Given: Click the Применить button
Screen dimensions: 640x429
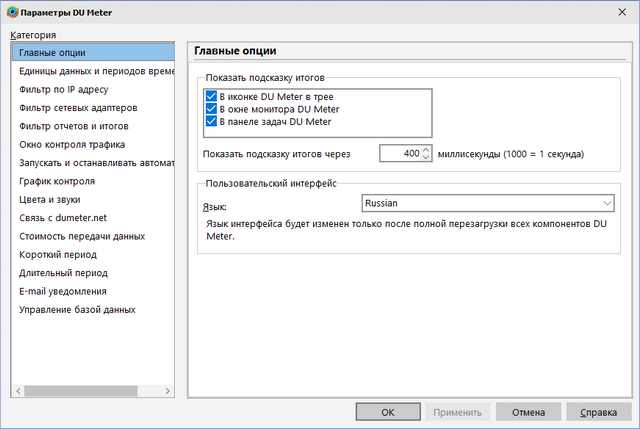Looking at the screenshot, I should point(458,412).
